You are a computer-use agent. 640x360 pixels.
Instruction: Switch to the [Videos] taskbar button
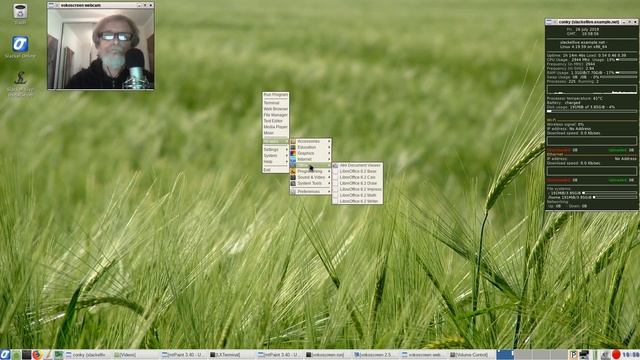click(x=136, y=355)
